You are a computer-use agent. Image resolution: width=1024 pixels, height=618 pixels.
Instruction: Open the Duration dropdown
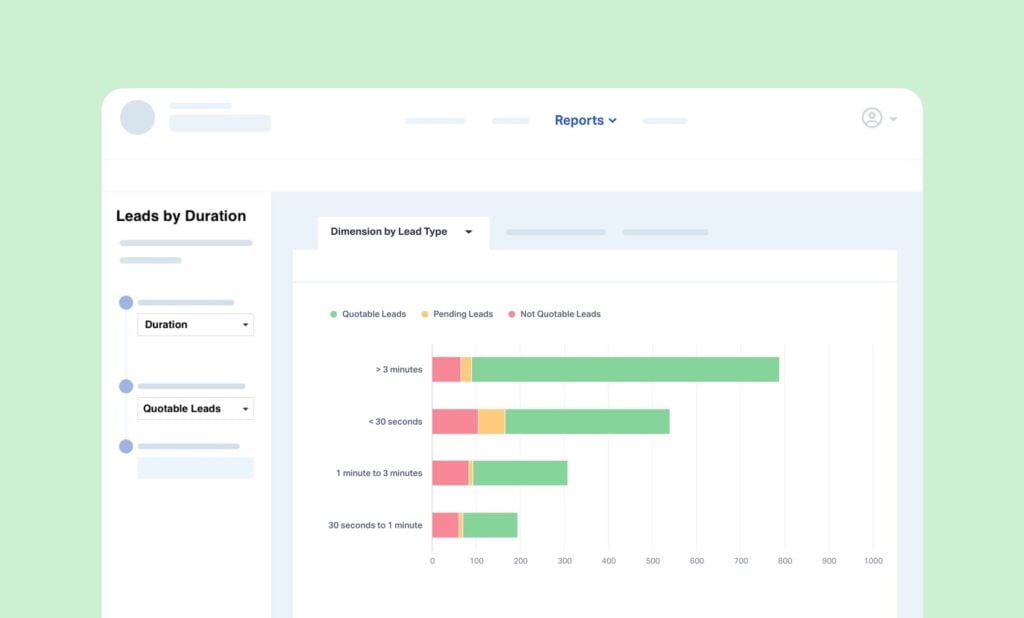coord(195,325)
